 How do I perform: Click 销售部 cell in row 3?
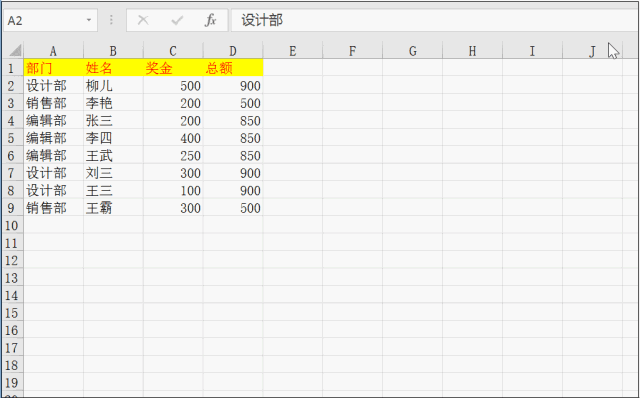(x=53, y=103)
